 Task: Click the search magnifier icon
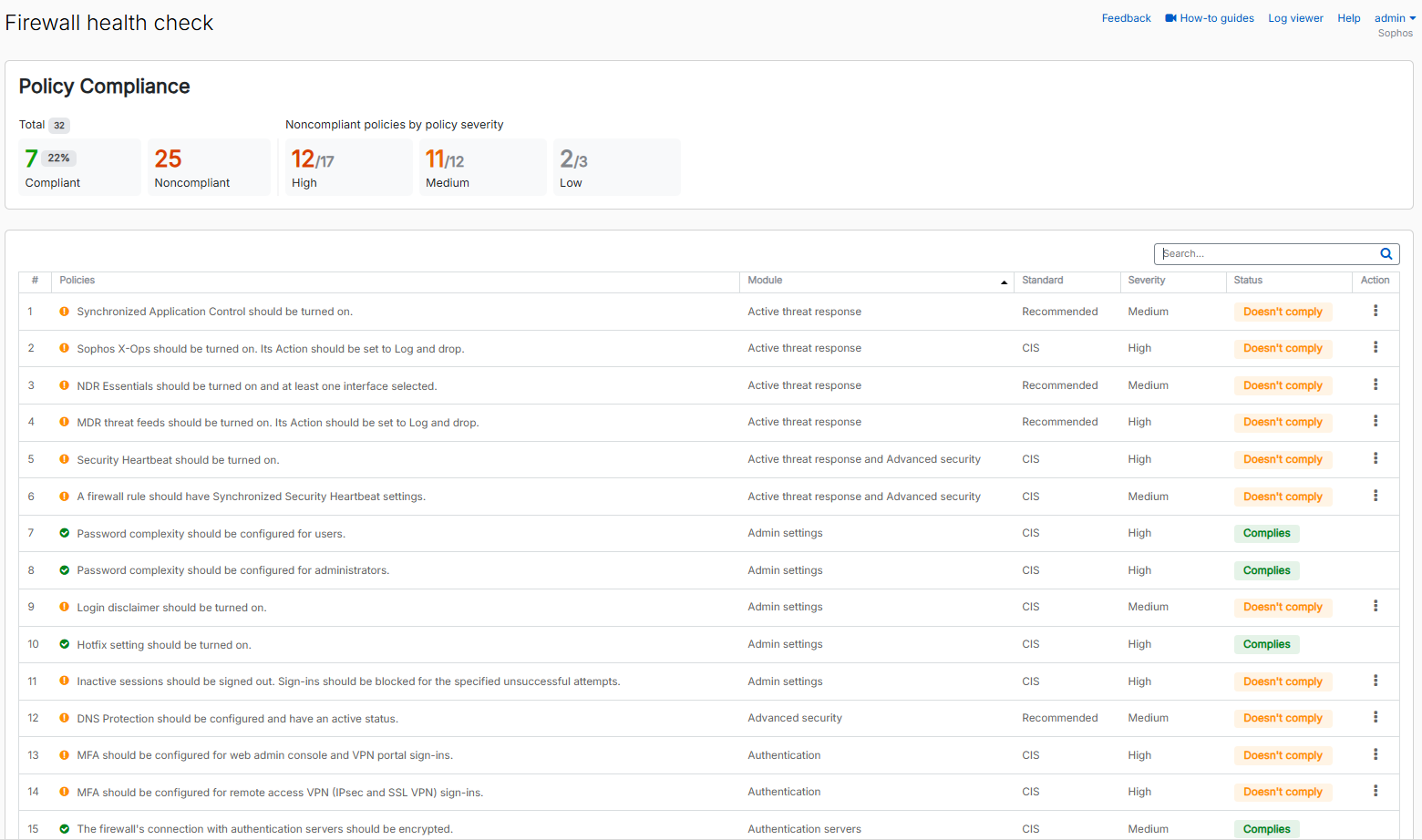tap(1386, 254)
